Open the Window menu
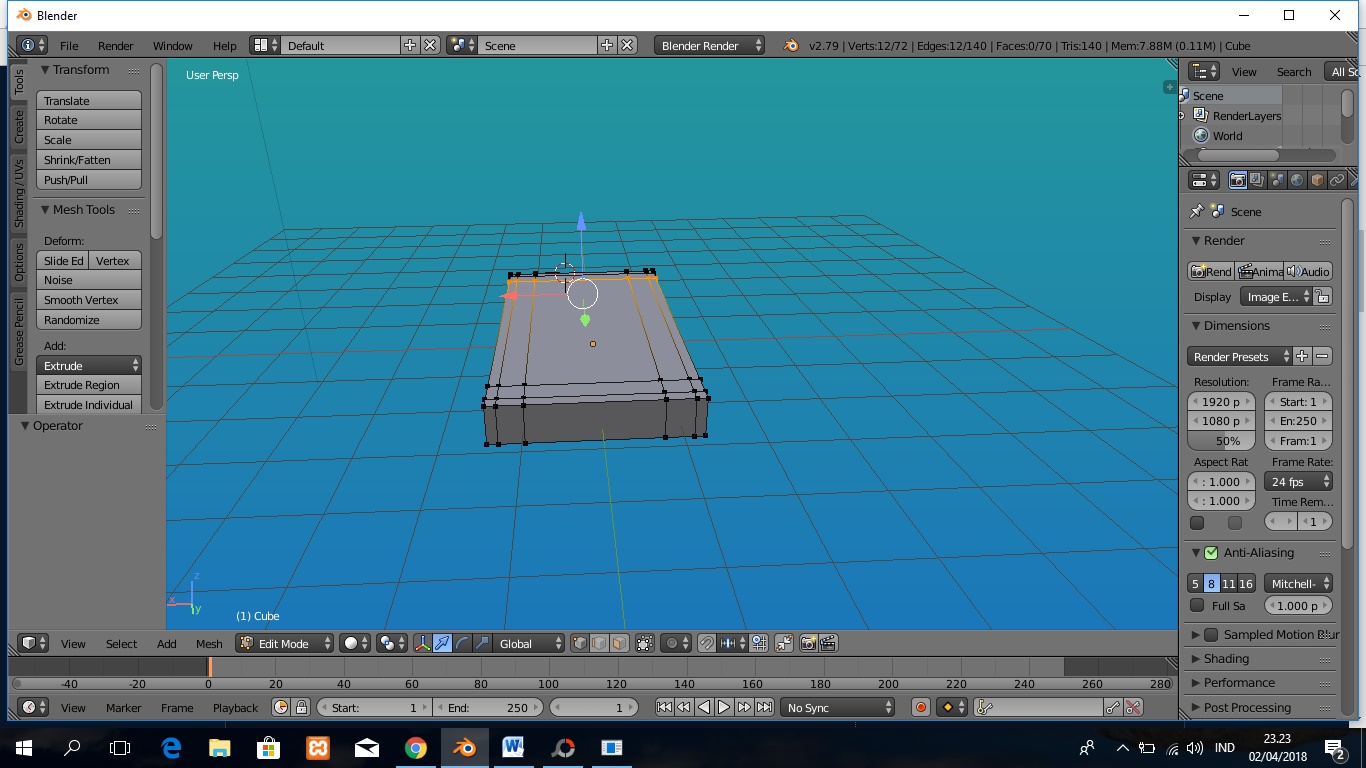 pyautogui.click(x=172, y=46)
